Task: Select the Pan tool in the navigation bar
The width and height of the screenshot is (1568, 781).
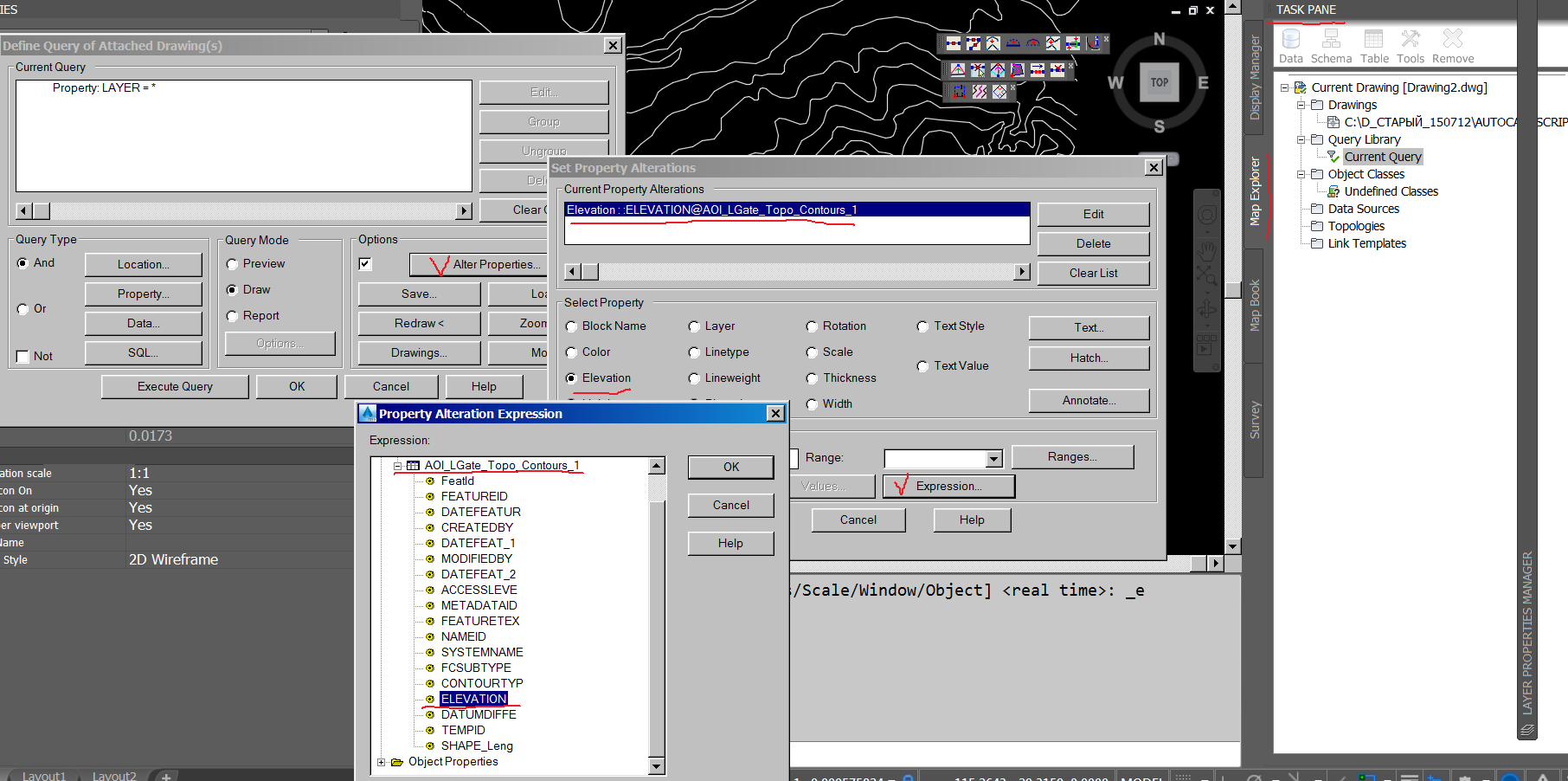Action: pyautogui.click(x=1205, y=252)
